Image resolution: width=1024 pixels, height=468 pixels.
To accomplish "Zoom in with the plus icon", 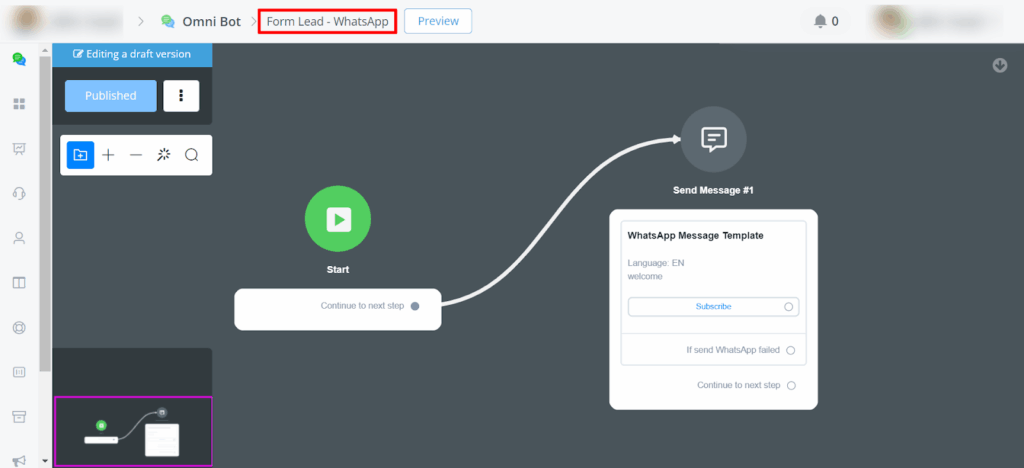I will [109, 155].
